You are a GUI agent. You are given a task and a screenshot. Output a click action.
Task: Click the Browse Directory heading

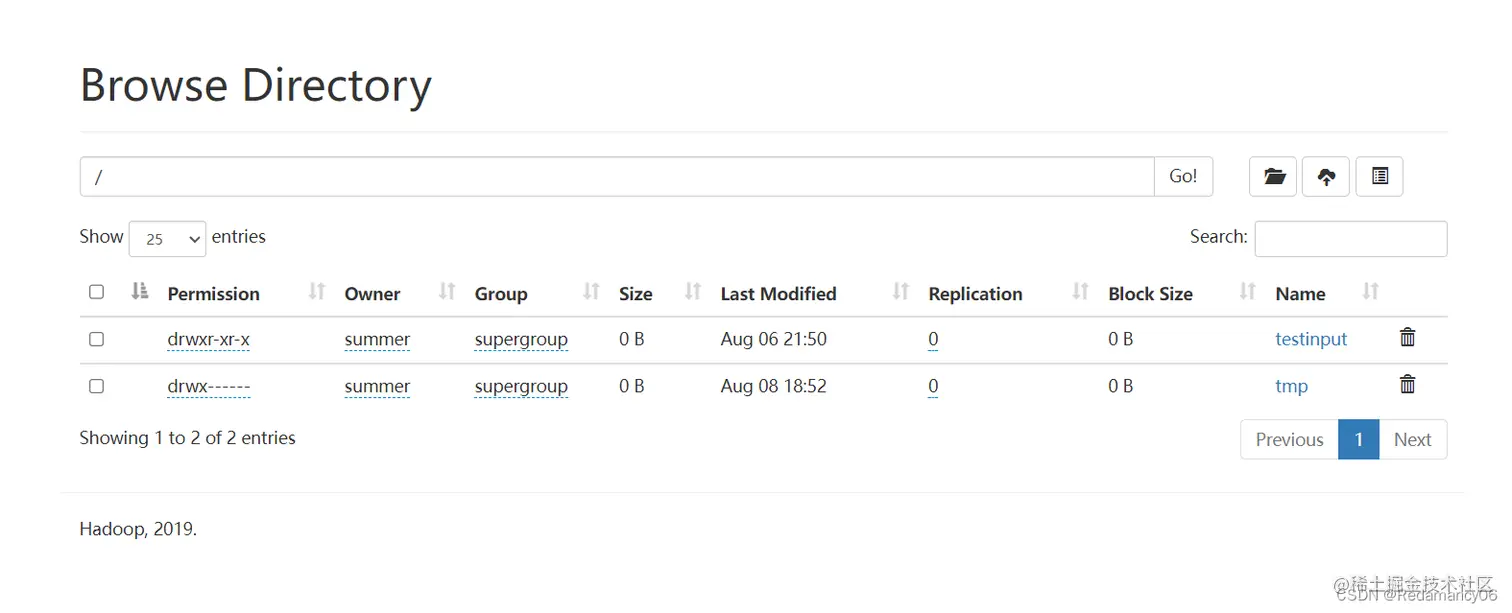coord(255,86)
